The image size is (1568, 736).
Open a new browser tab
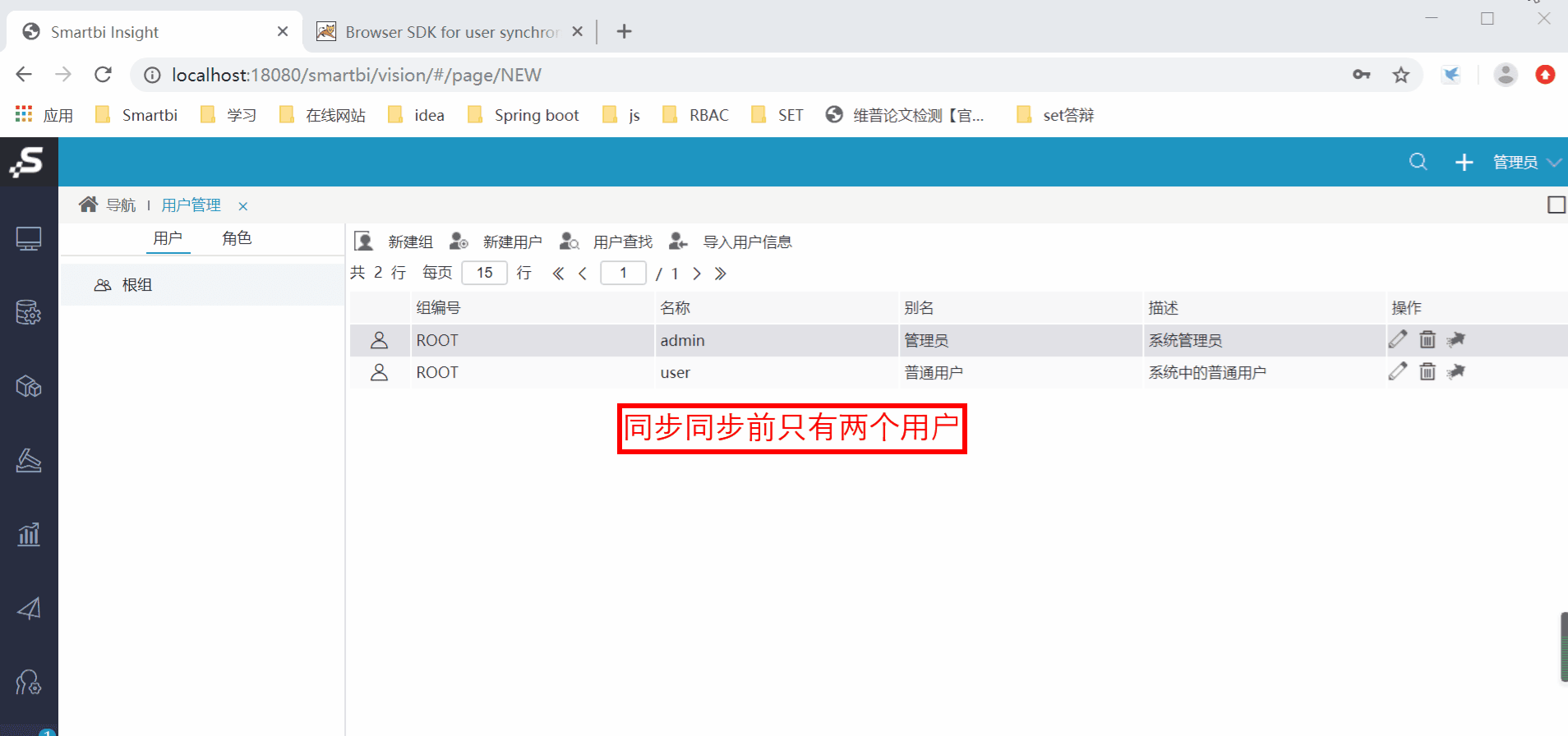(625, 31)
